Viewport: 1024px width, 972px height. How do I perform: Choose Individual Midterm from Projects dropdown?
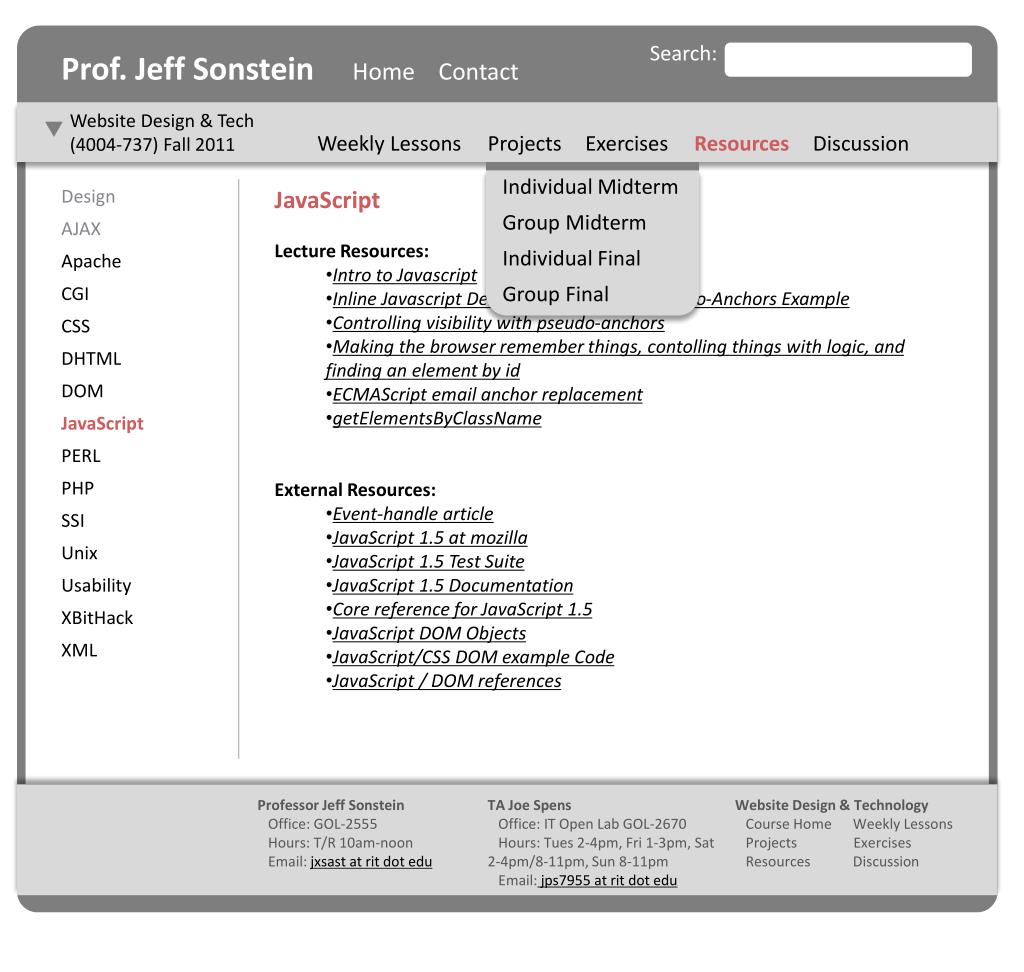click(x=590, y=187)
